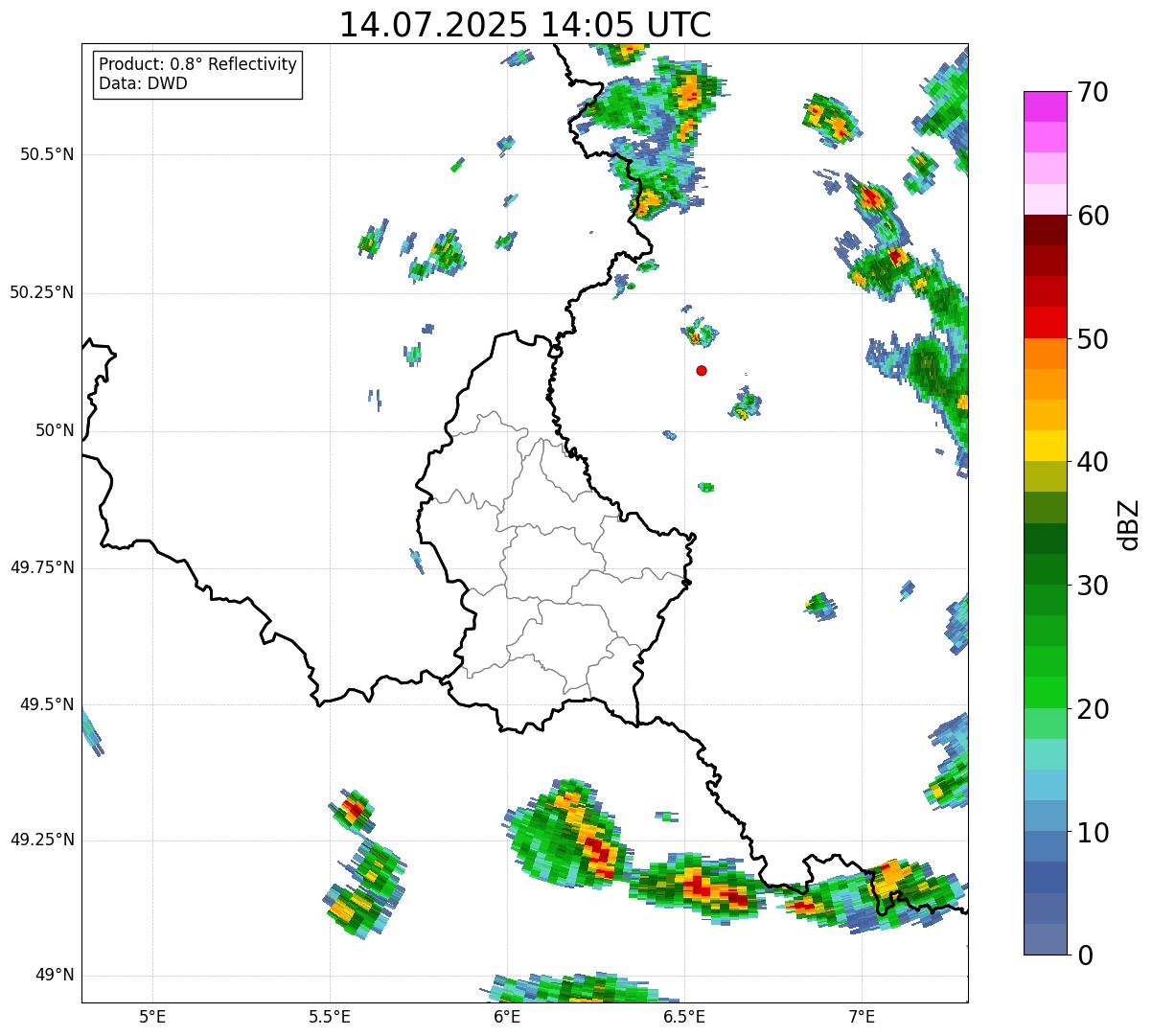
Task: Click the "5°E" longitude label
Action: coord(152,1016)
